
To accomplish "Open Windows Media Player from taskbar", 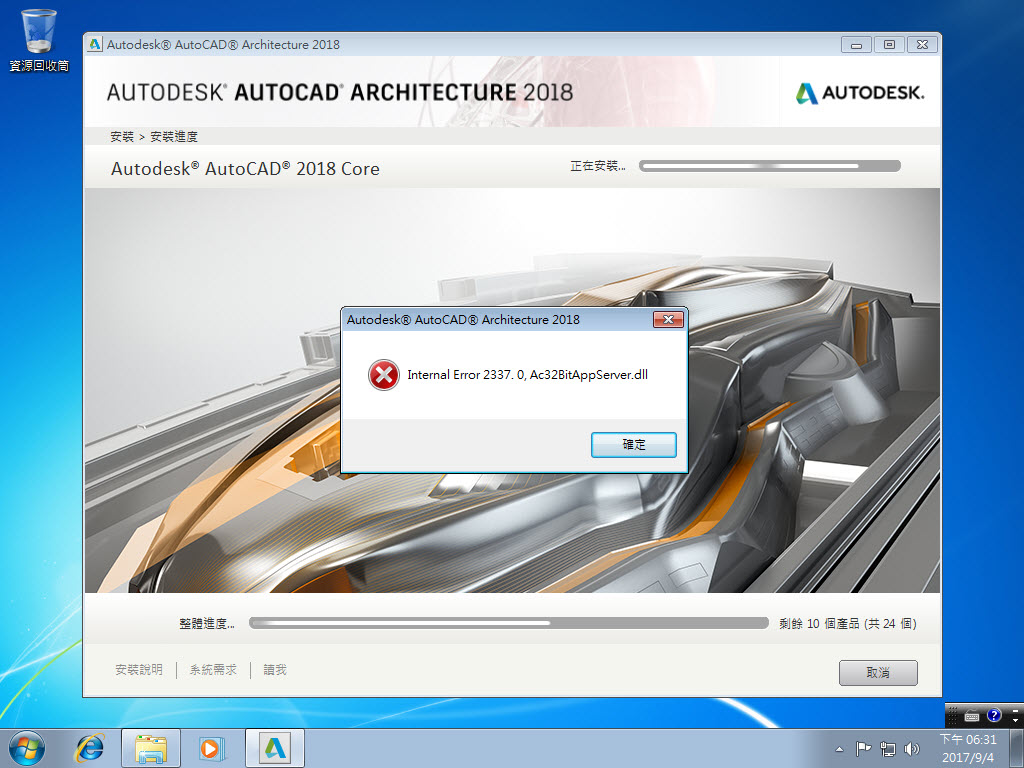I will click(x=212, y=748).
